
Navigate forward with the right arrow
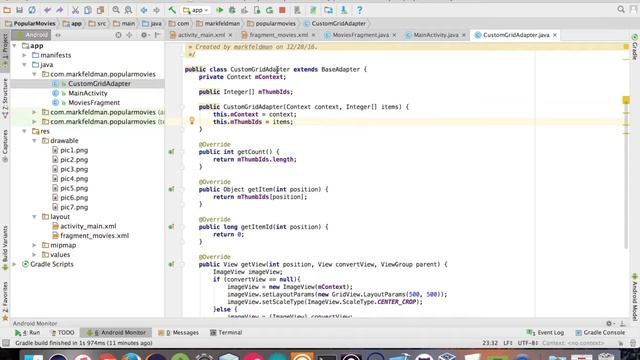(x=156, y=10)
